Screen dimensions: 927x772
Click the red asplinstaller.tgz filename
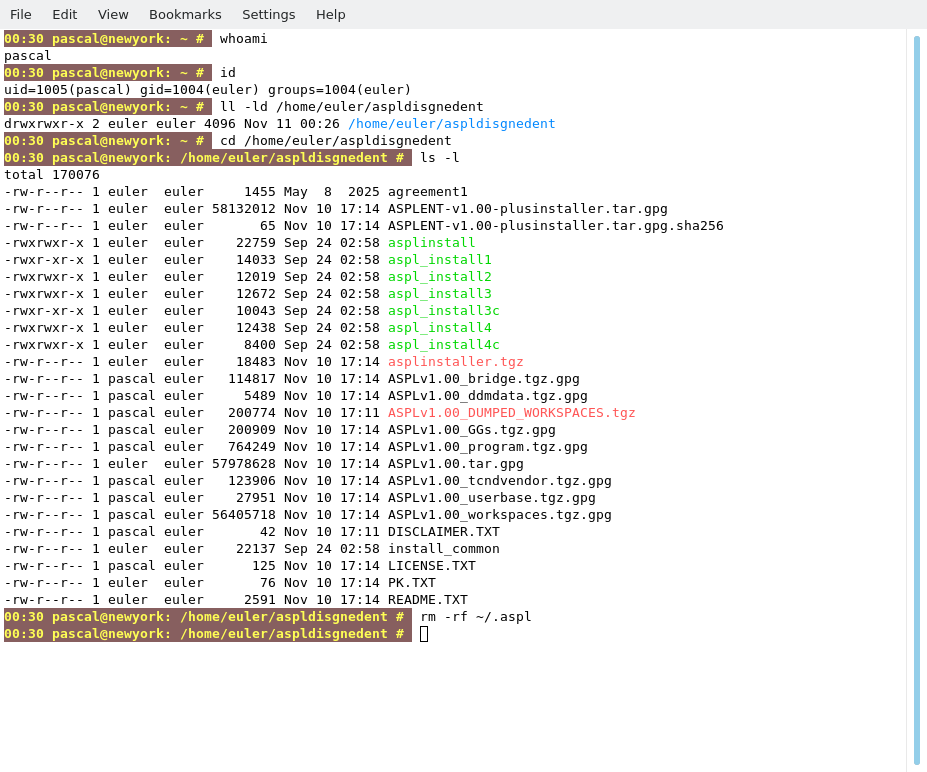[455, 362]
